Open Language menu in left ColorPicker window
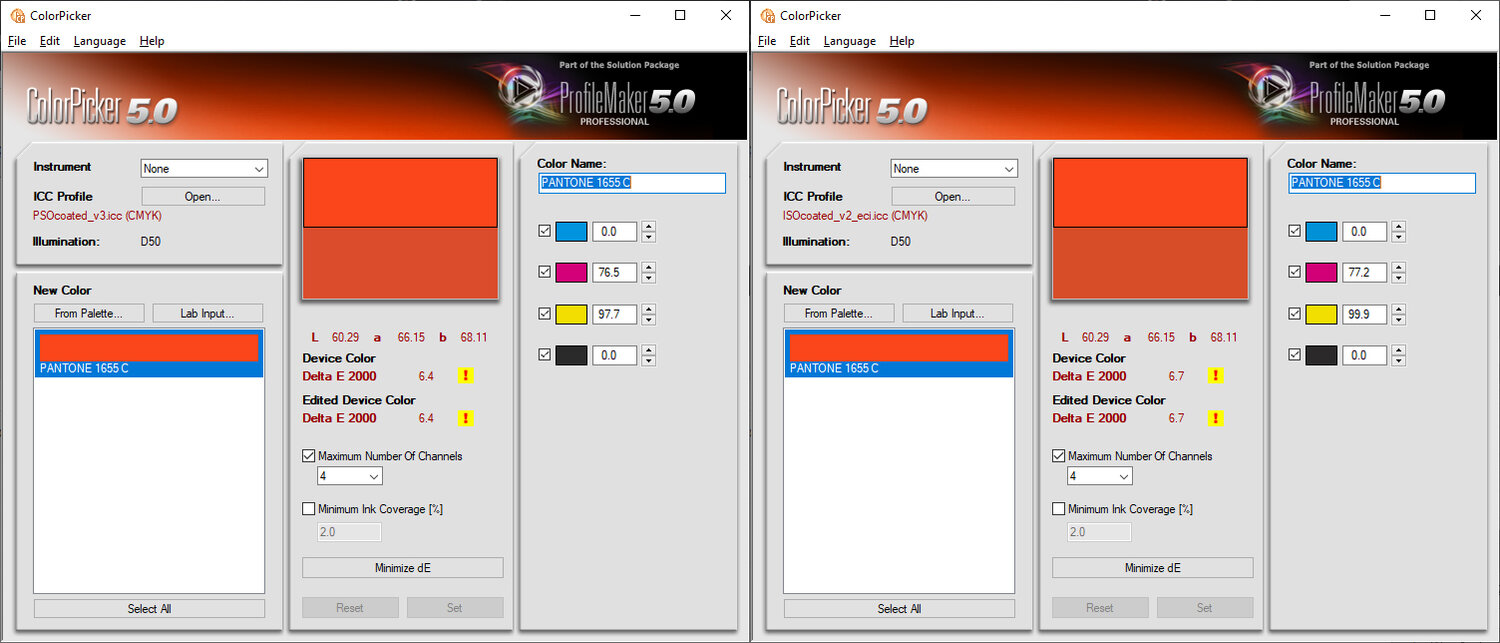 100,41
